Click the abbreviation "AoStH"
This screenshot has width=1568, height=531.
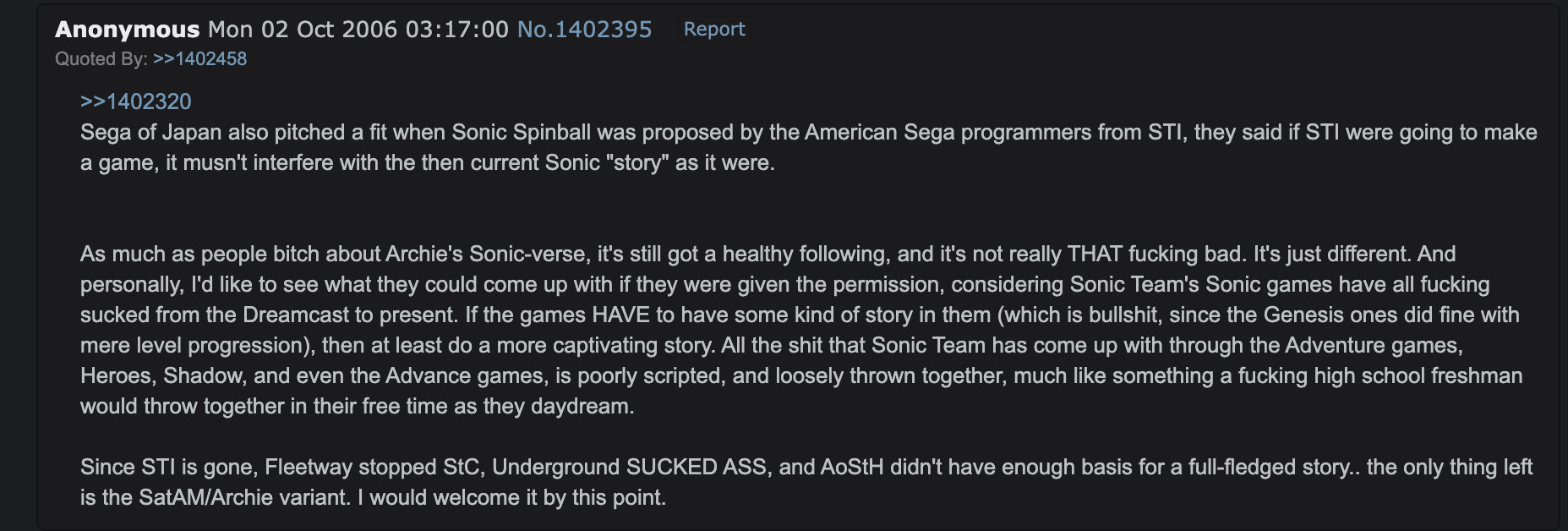[x=852, y=467]
